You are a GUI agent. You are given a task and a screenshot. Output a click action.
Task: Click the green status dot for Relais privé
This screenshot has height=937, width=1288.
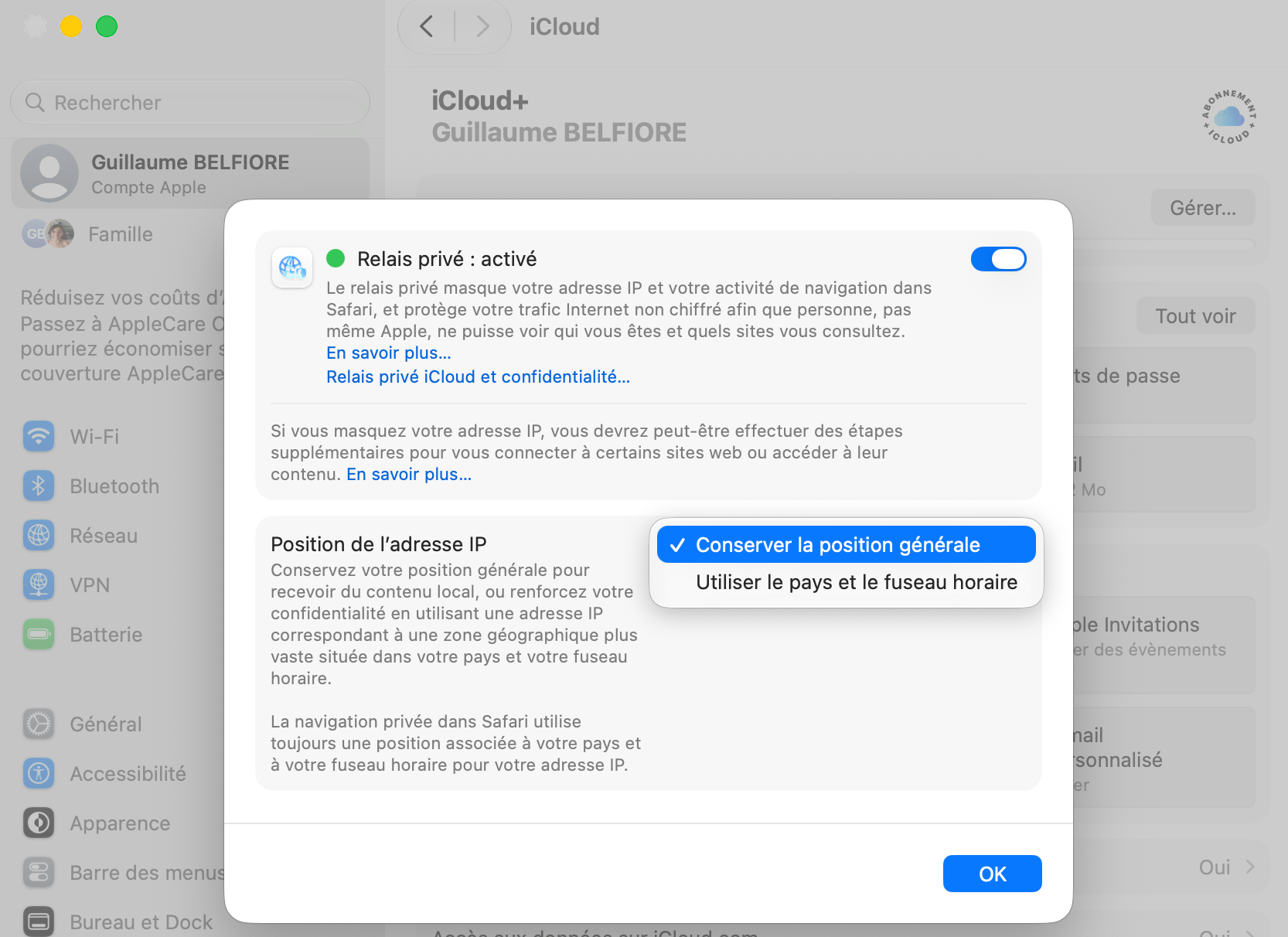click(x=336, y=258)
